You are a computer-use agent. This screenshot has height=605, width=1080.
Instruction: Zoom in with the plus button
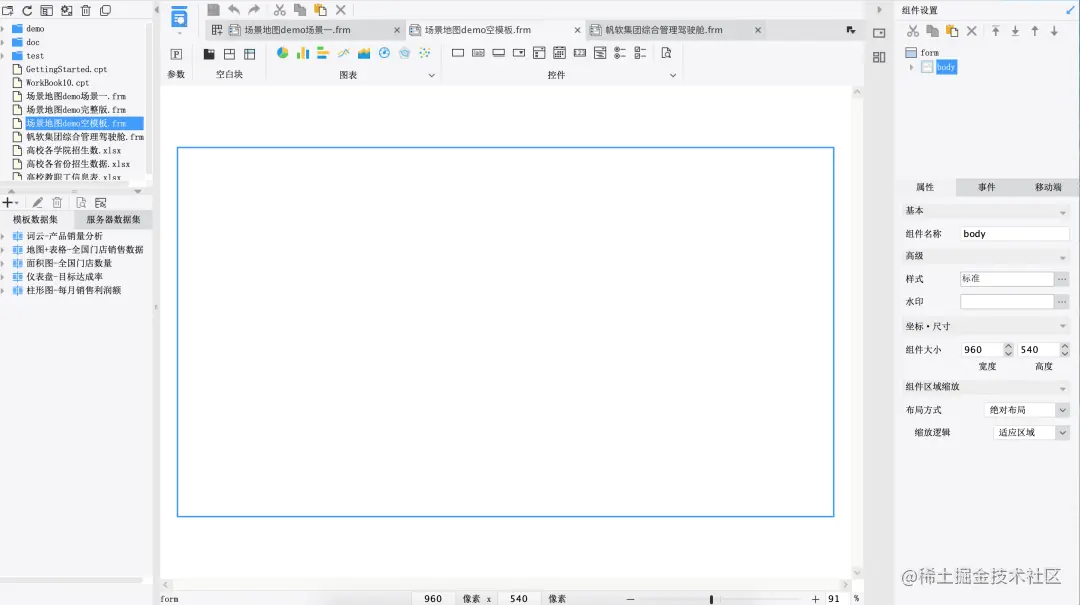tap(816, 599)
